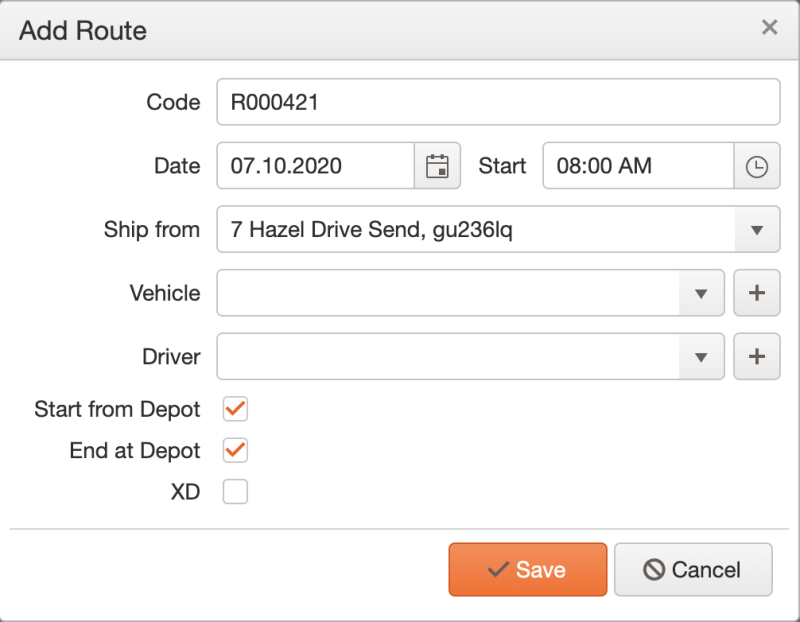Select the Start time field 08:00 AM
Screen dimensions: 800x622
638,166
